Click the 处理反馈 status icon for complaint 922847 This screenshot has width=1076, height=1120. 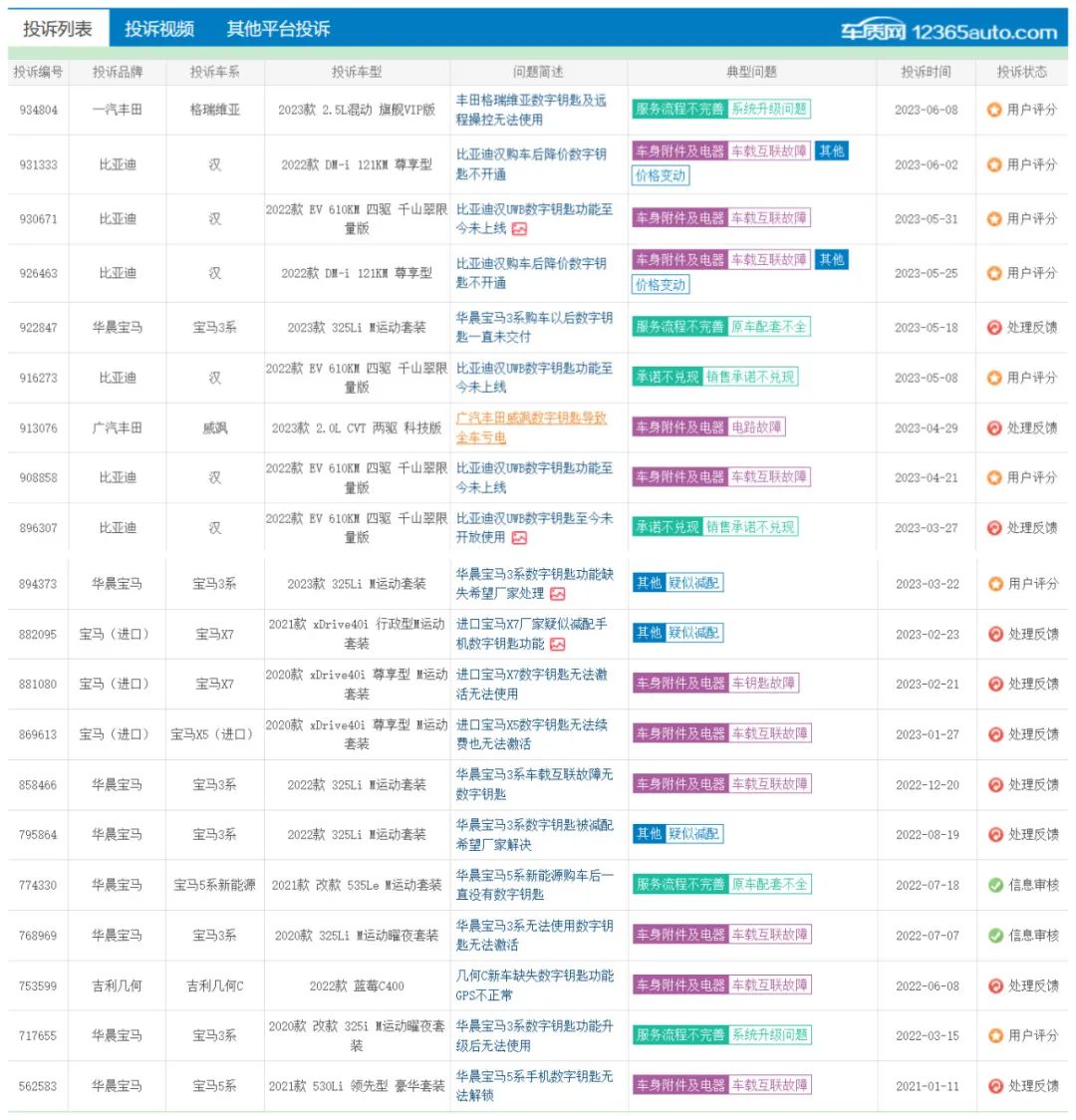pos(994,327)
